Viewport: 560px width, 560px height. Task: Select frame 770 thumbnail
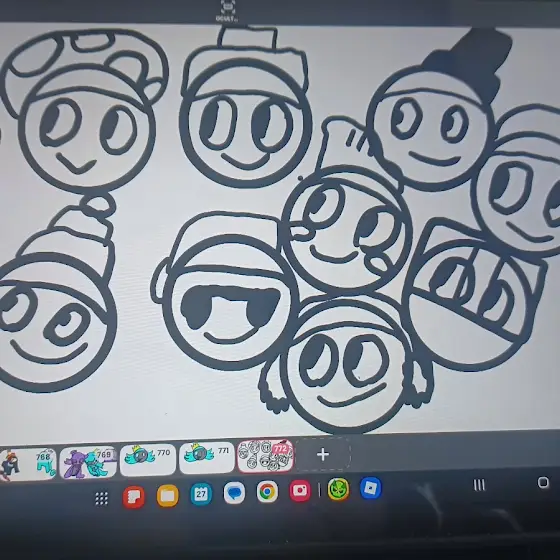148,459
